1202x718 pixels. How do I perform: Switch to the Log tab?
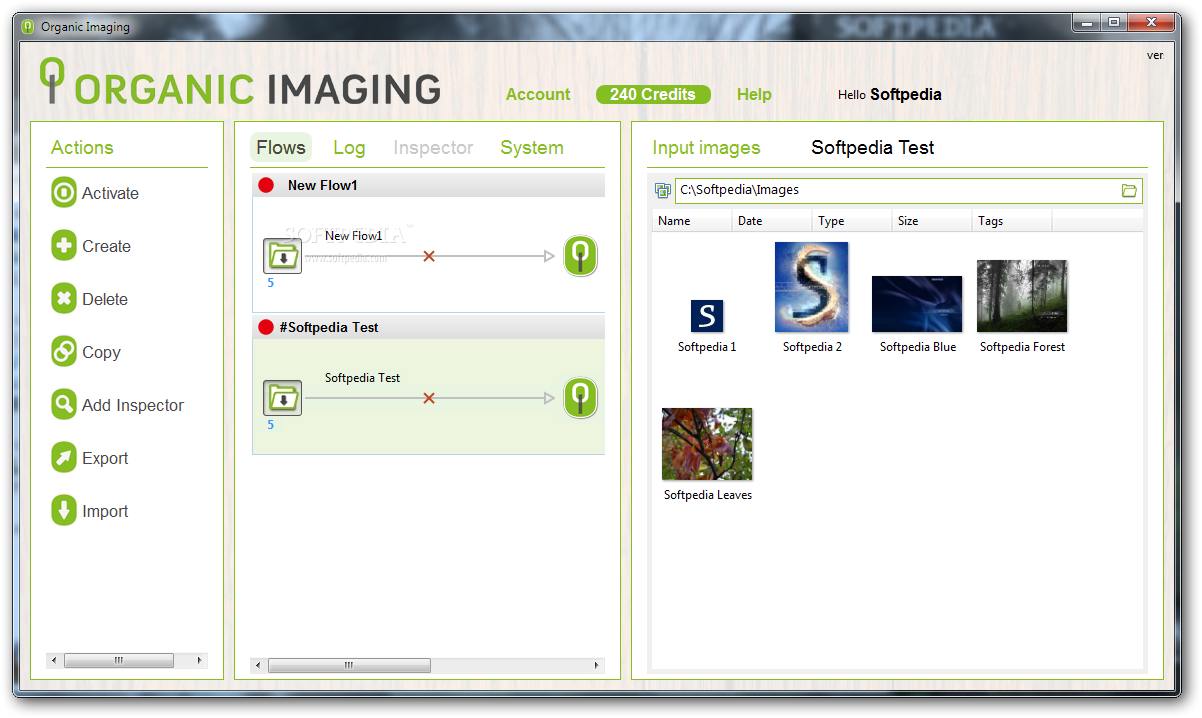point(349,148)
